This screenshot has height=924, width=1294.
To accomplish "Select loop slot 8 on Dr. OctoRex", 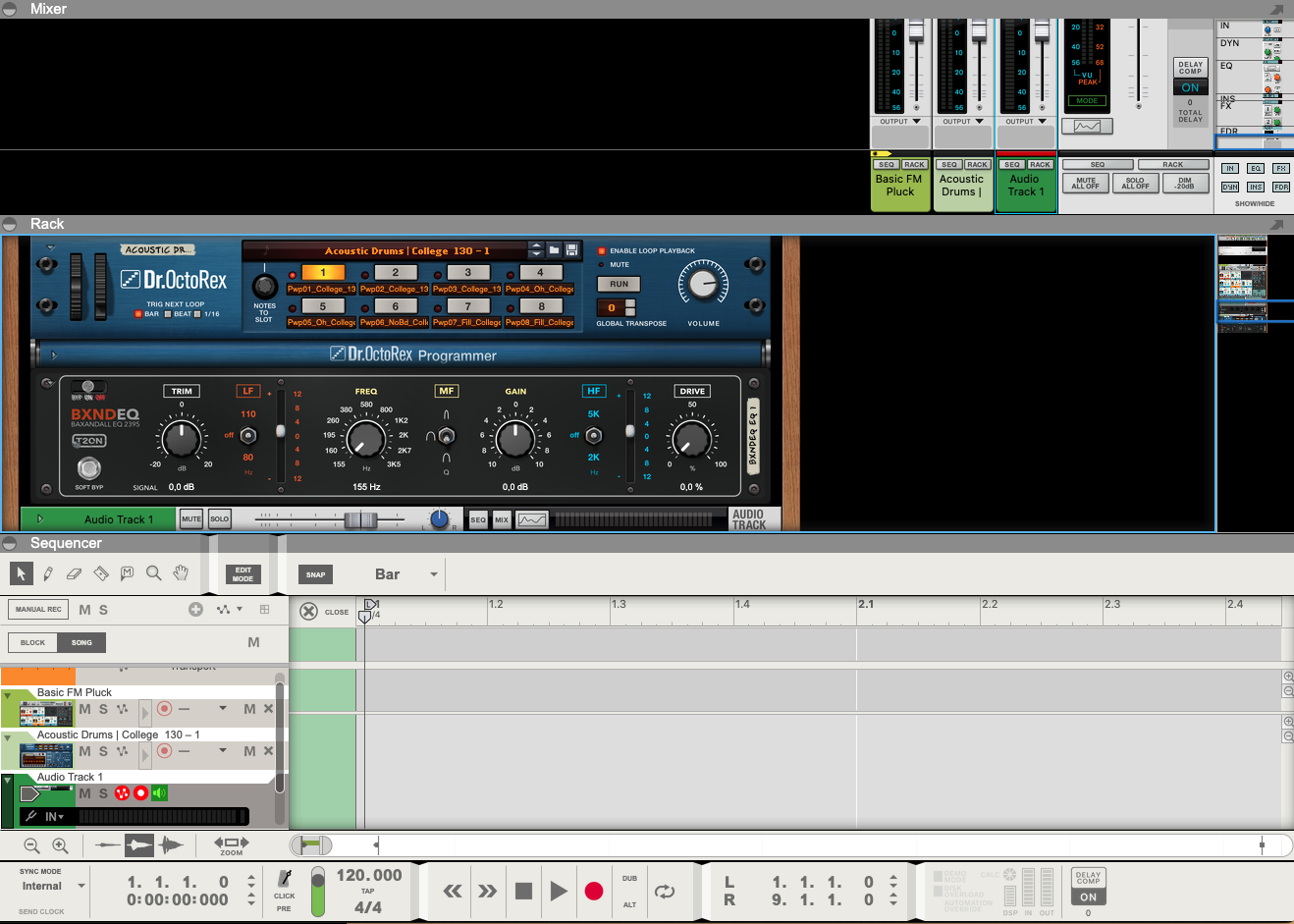I will pos(541,306).
